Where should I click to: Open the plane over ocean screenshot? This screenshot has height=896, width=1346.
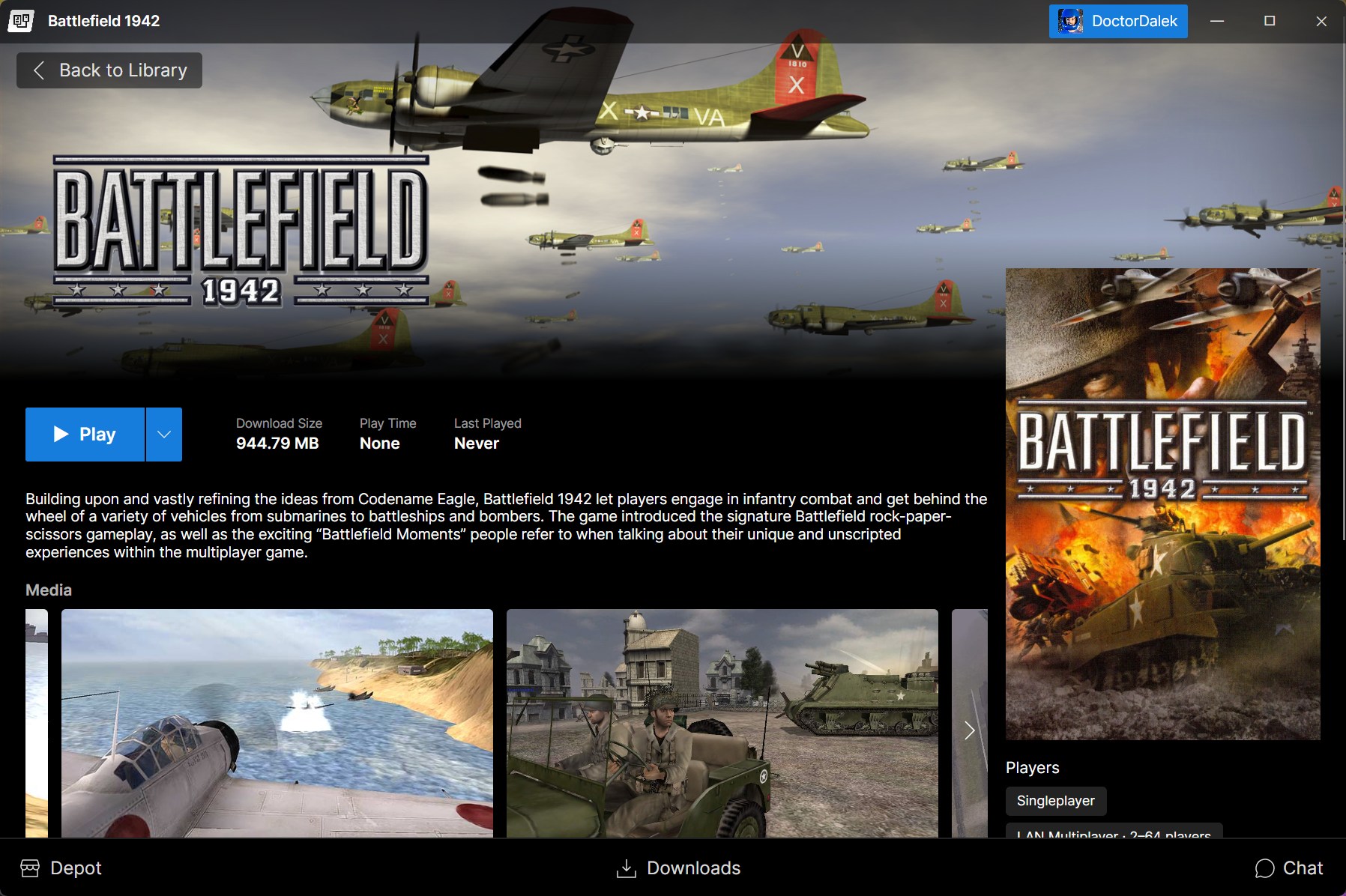point(277,723)
